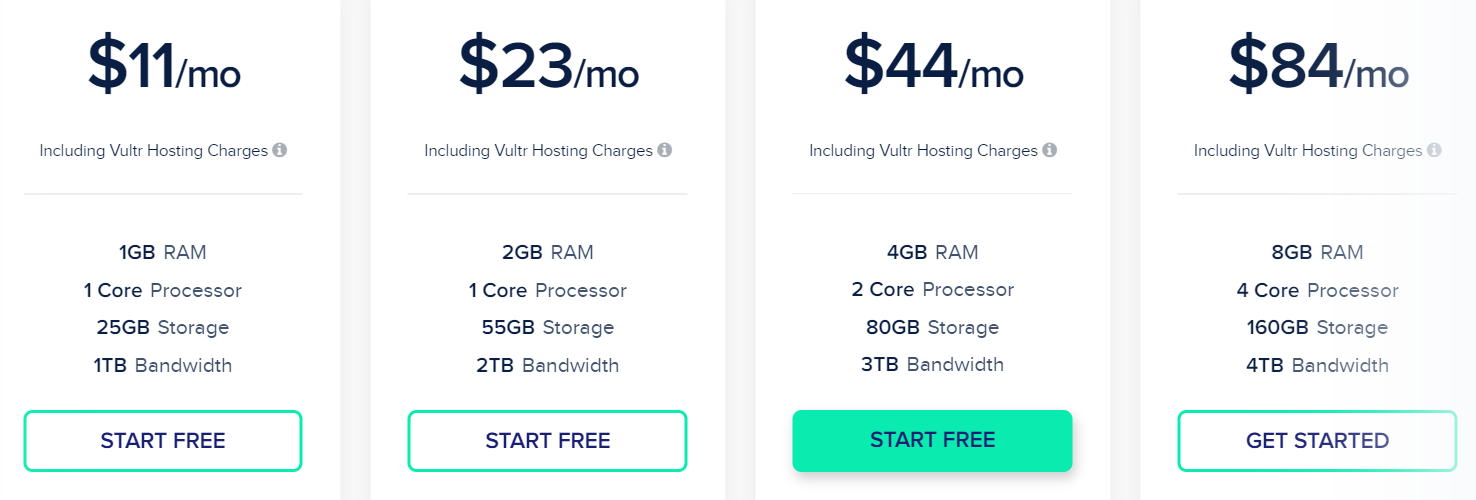Click info icon on the $23/mo plan

[665, 150]
